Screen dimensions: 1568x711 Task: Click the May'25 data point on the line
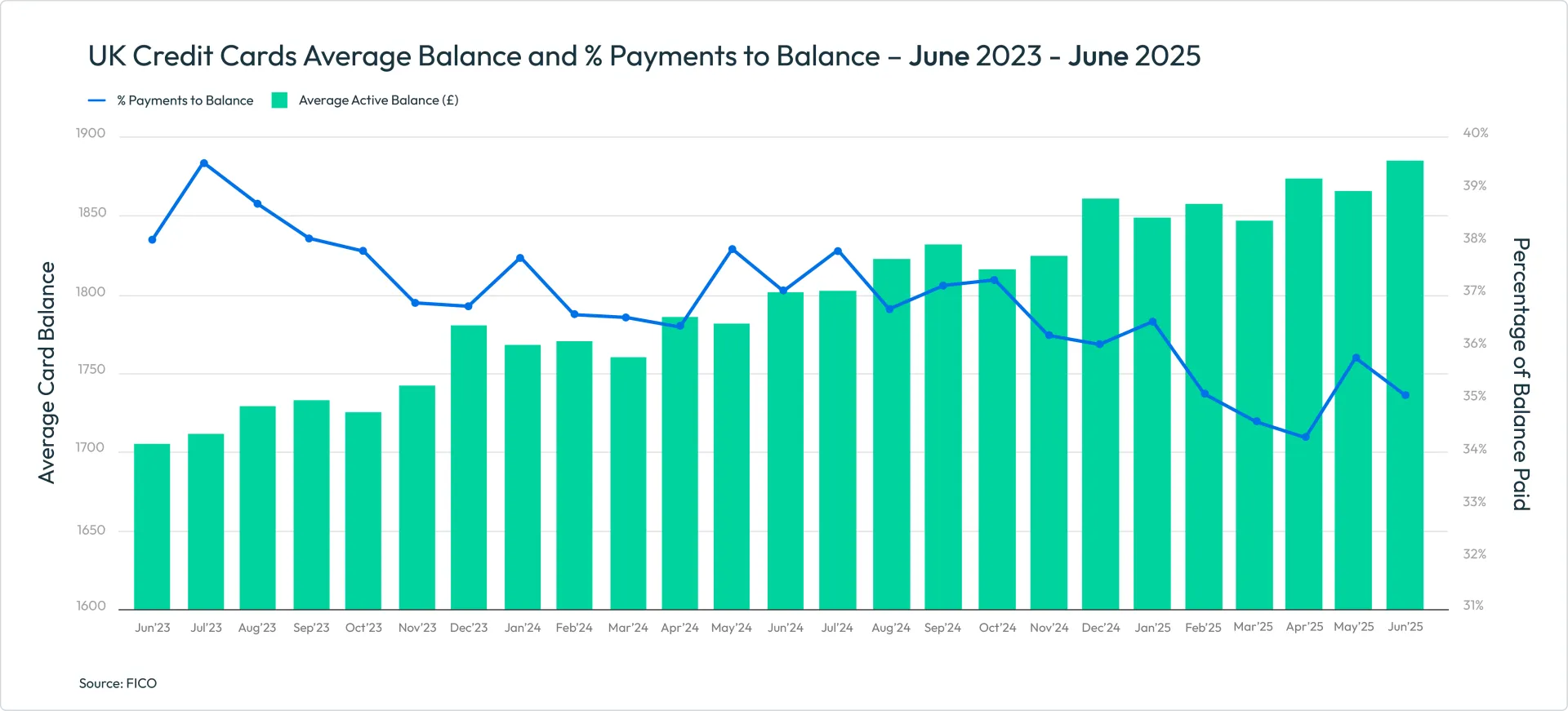coord(1356,358)
